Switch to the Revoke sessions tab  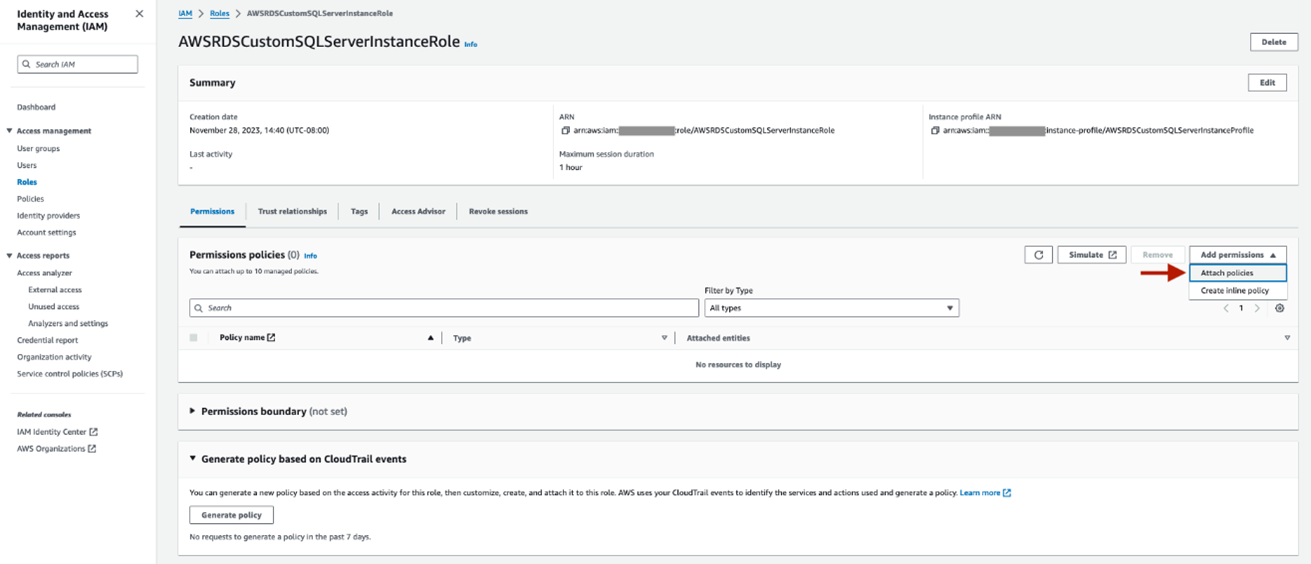(x=498, y=212)
